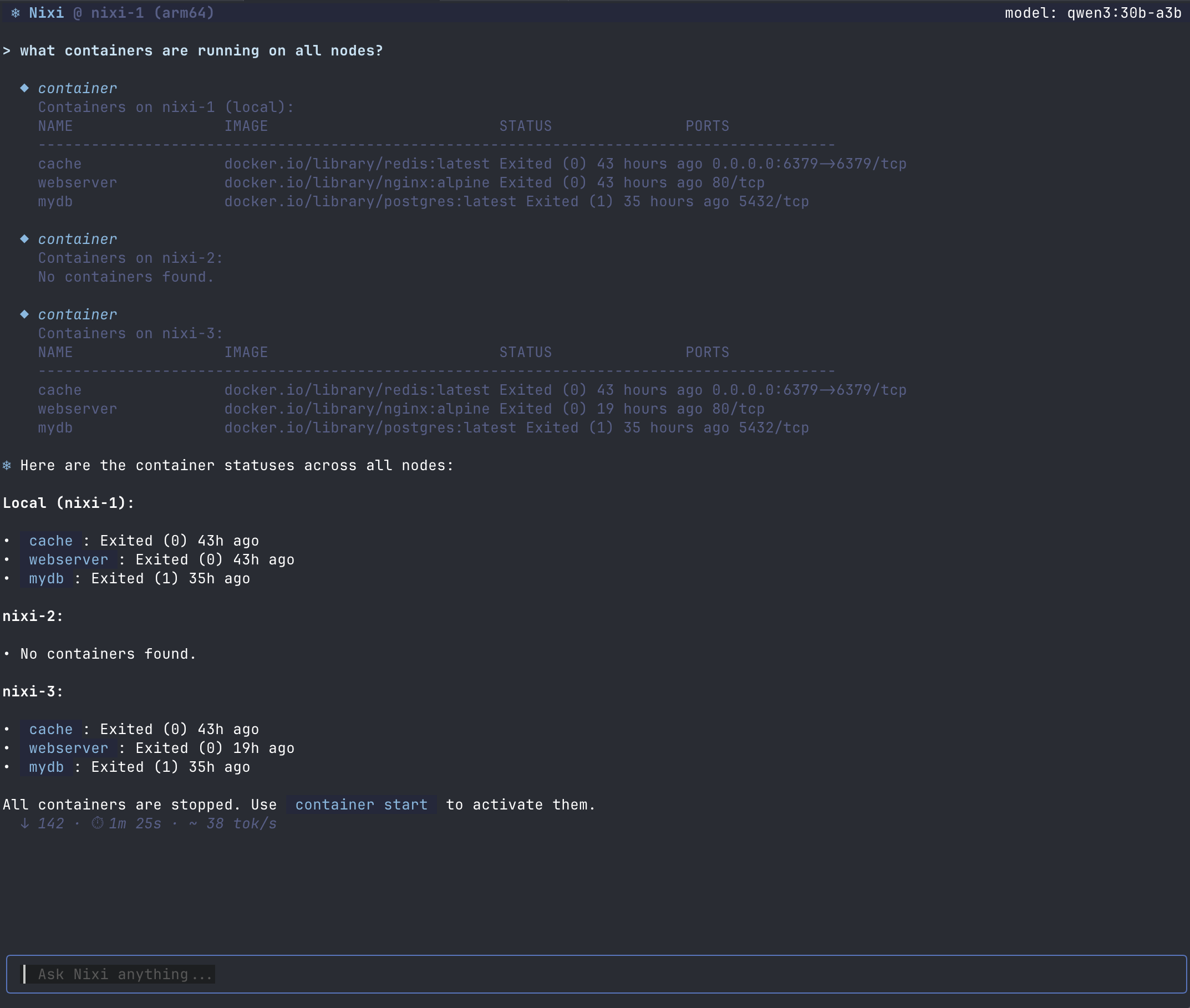This screenshot has height=1008, width=1190.
Task: Click 'webserver' name in nixi-1 table
Action: point(78,182)
